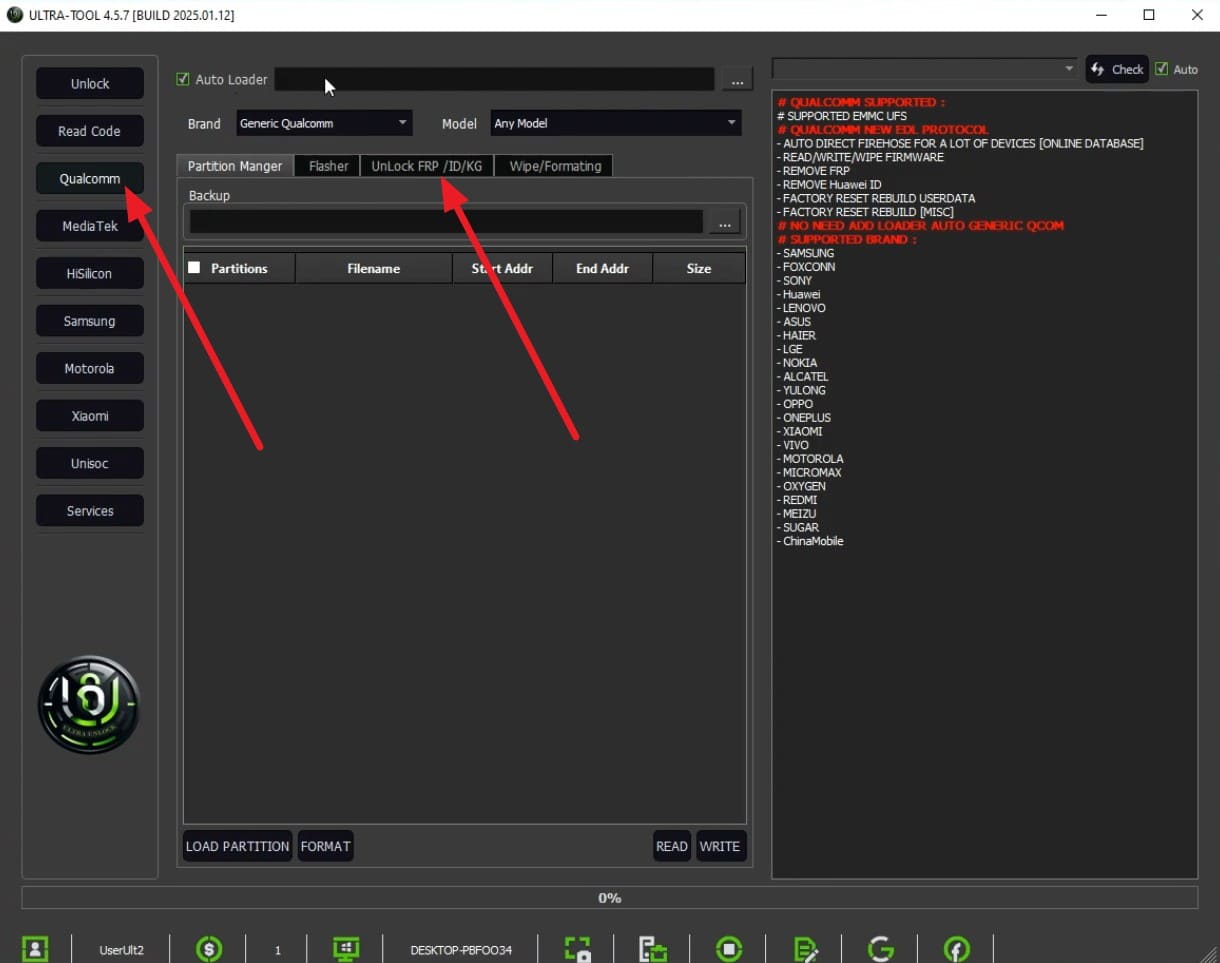Click the Ultra Unlock padlock logo
The height and width of the screenshot is (963, 1220).
[x=89, y=705]
